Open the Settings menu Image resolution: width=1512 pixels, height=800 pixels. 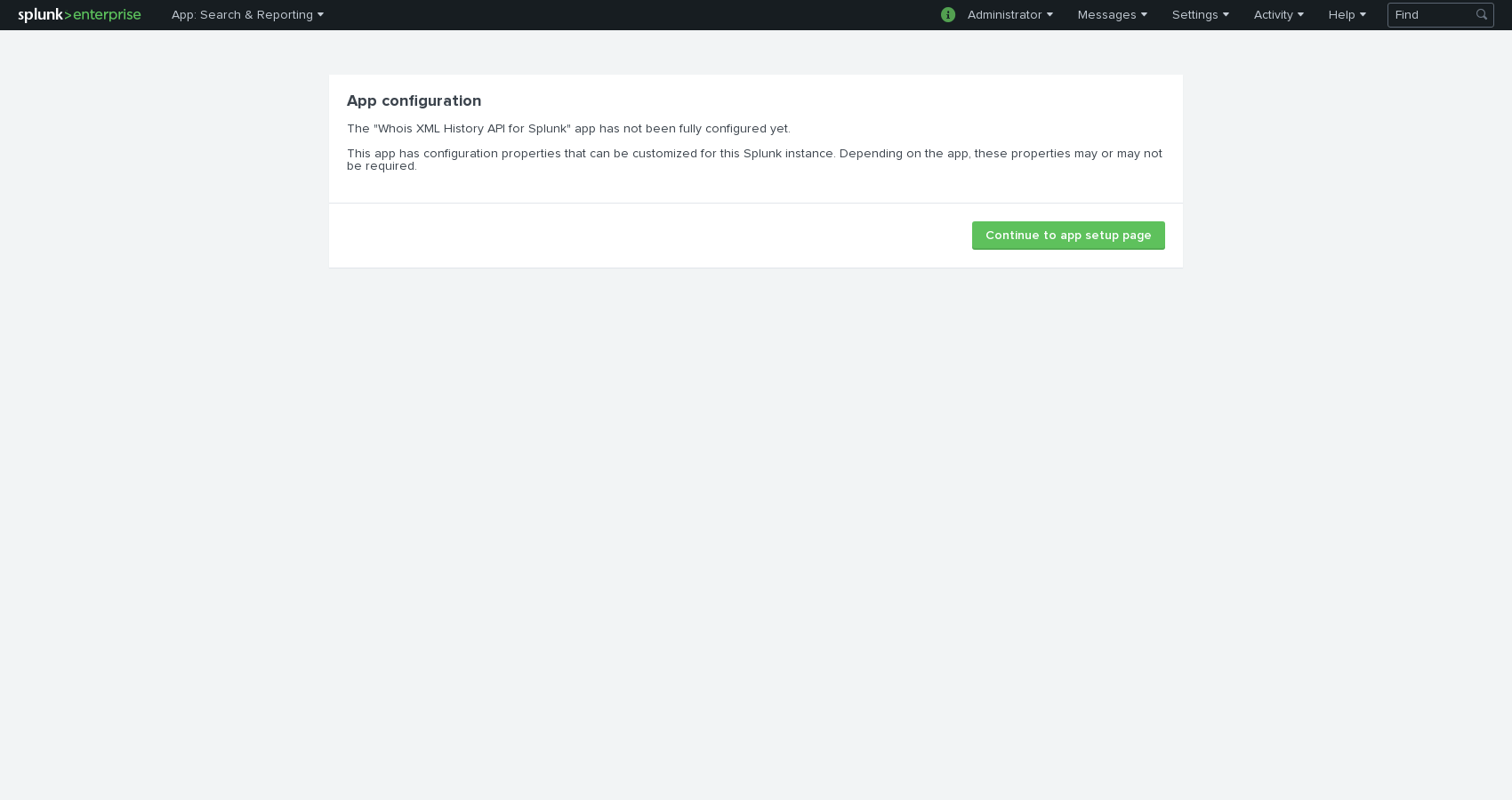(1201, 15)
